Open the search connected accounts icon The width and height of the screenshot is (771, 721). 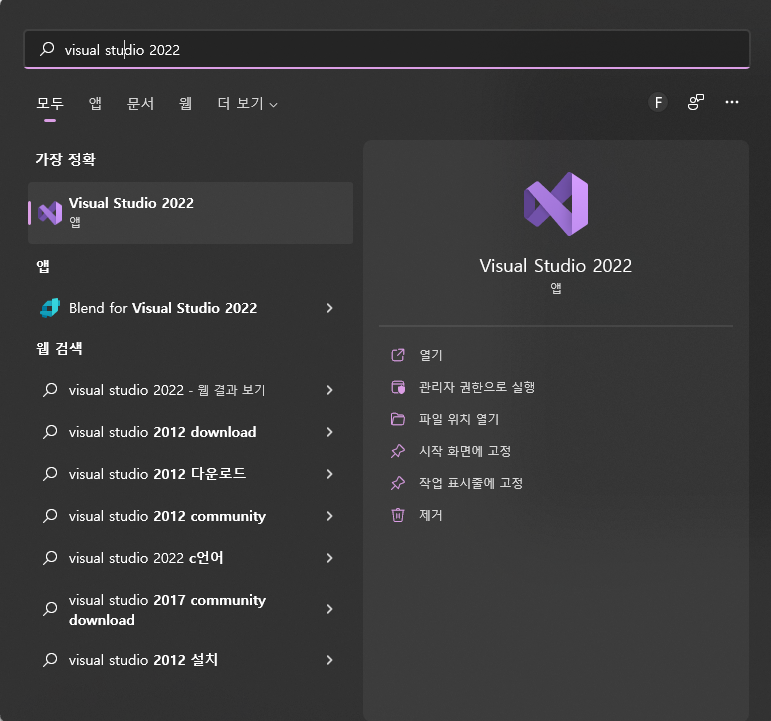click(x=695, y=102)
